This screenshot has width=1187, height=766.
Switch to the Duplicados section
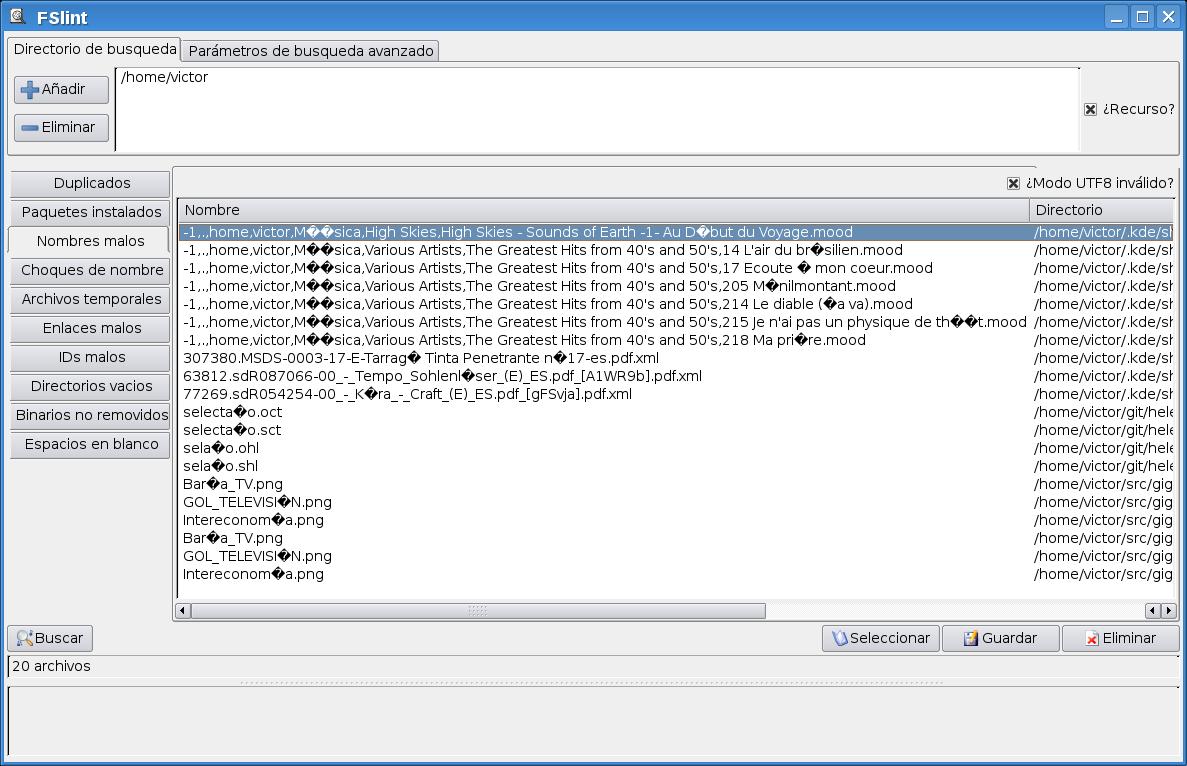[x=92, y=183]
